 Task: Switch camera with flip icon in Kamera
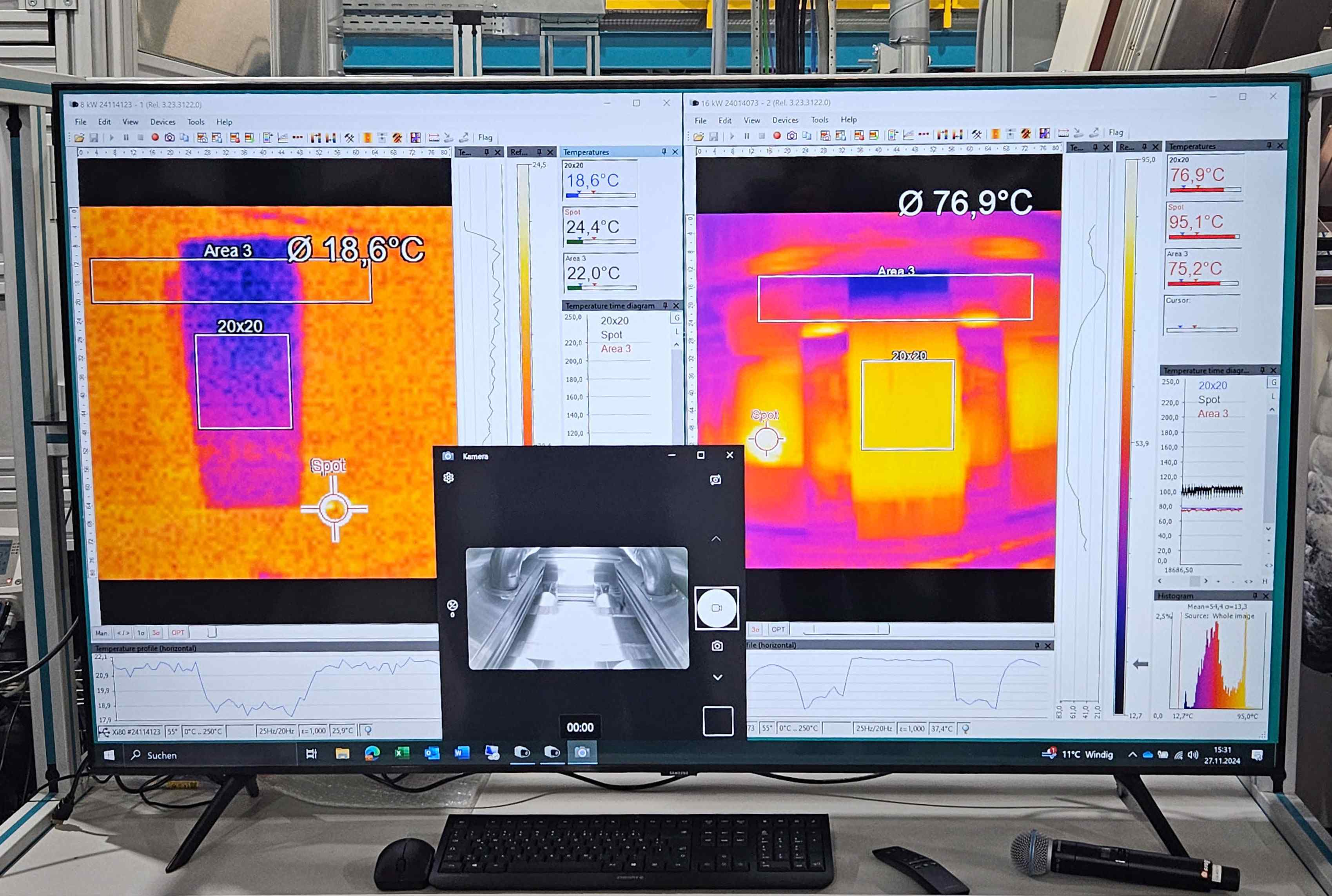pos(715,480)
